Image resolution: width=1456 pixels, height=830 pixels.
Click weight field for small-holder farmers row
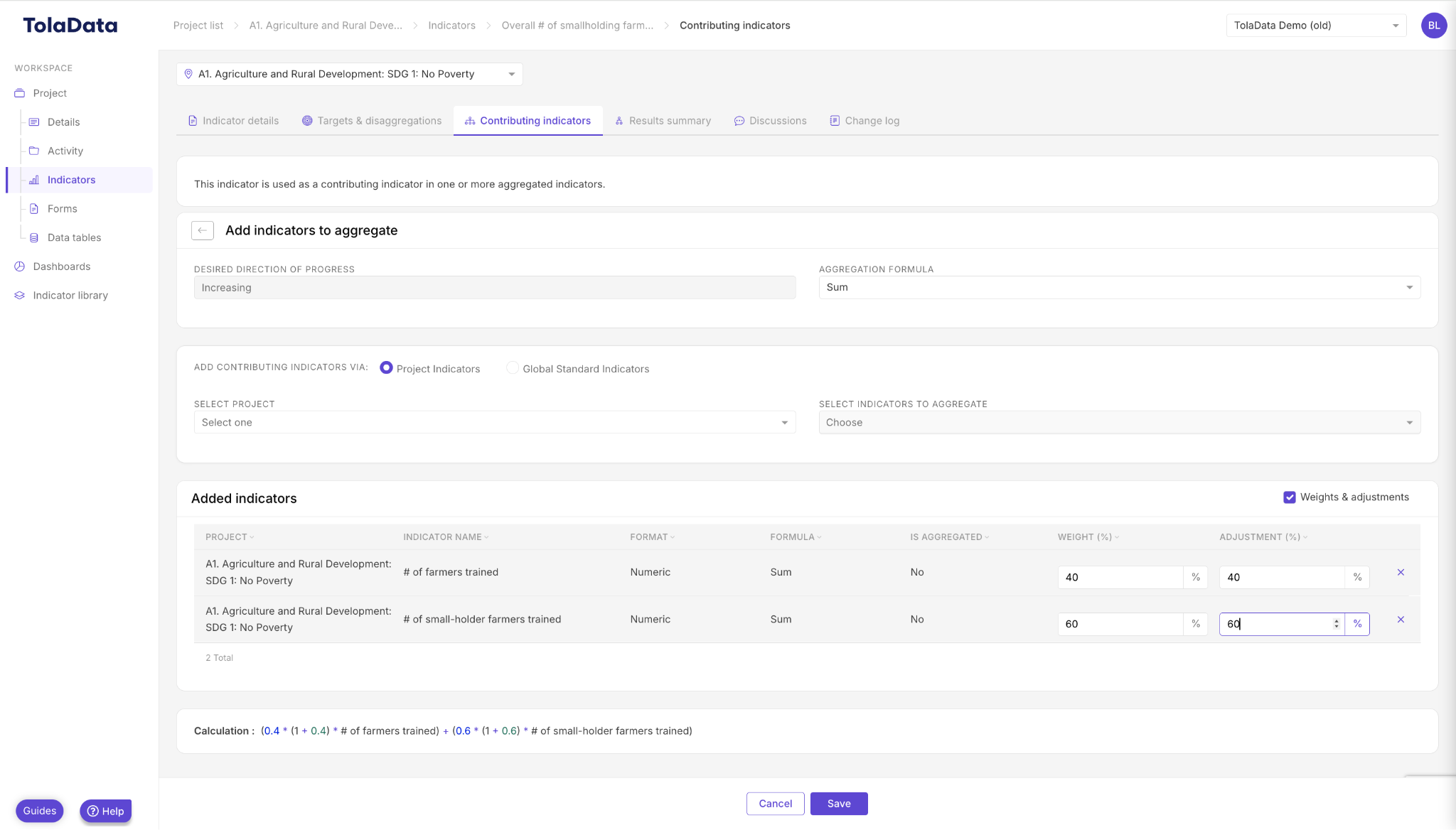(1120, 624)
